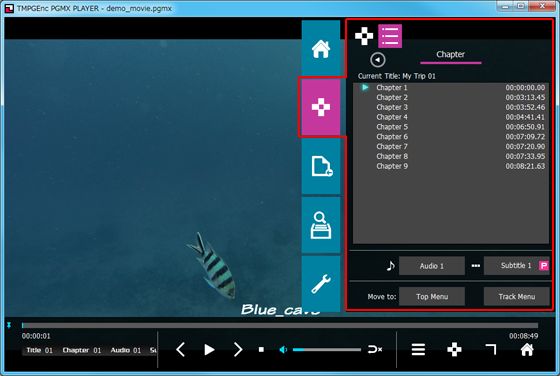This screenshot has width=560, height=376.
Task: Click the blue pin icon beside the seek bar
Action: click(x=9, y=325)
